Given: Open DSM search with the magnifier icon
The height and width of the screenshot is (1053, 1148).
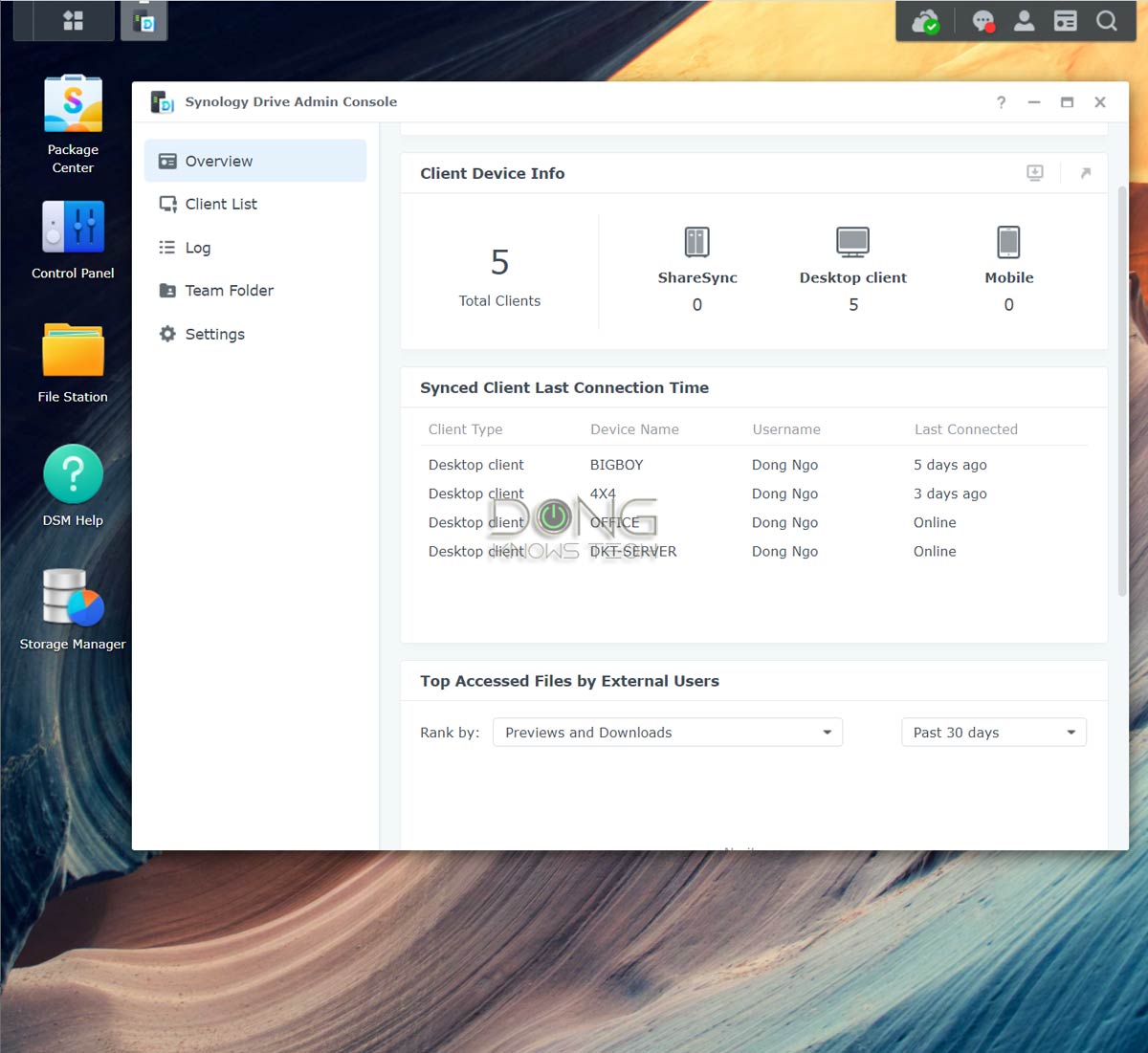Looking at the screenshot, I should pyautogui.click(x=1106, y=20).
